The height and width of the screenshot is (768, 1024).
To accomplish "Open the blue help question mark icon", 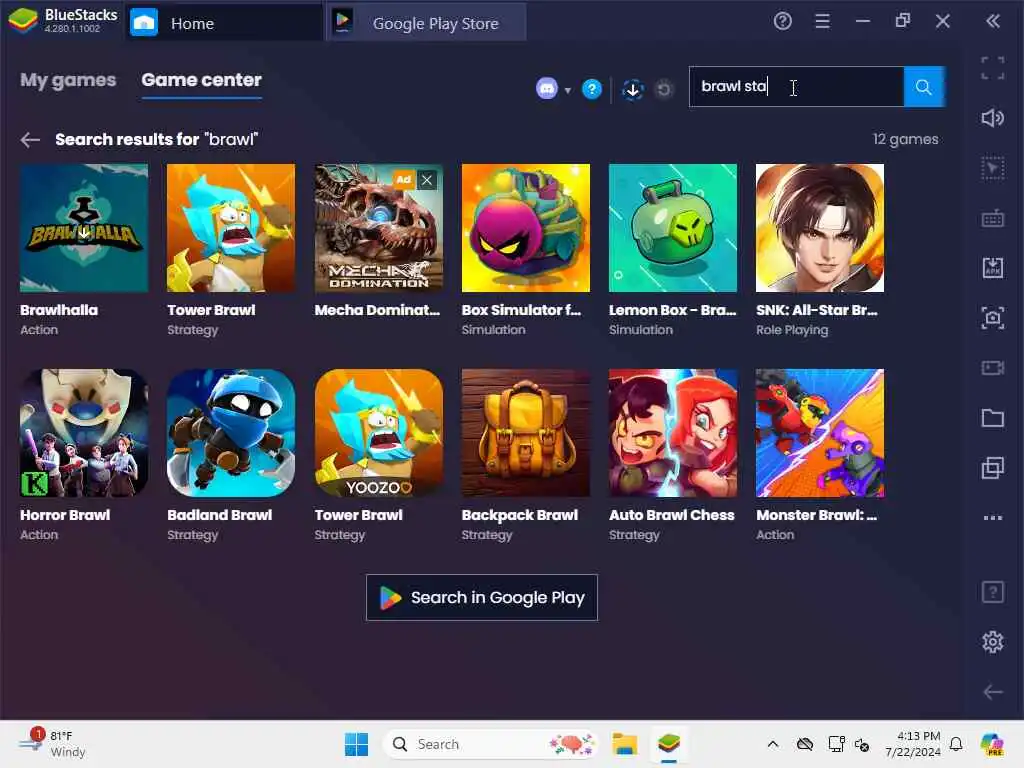I will [x=592, y=88].
